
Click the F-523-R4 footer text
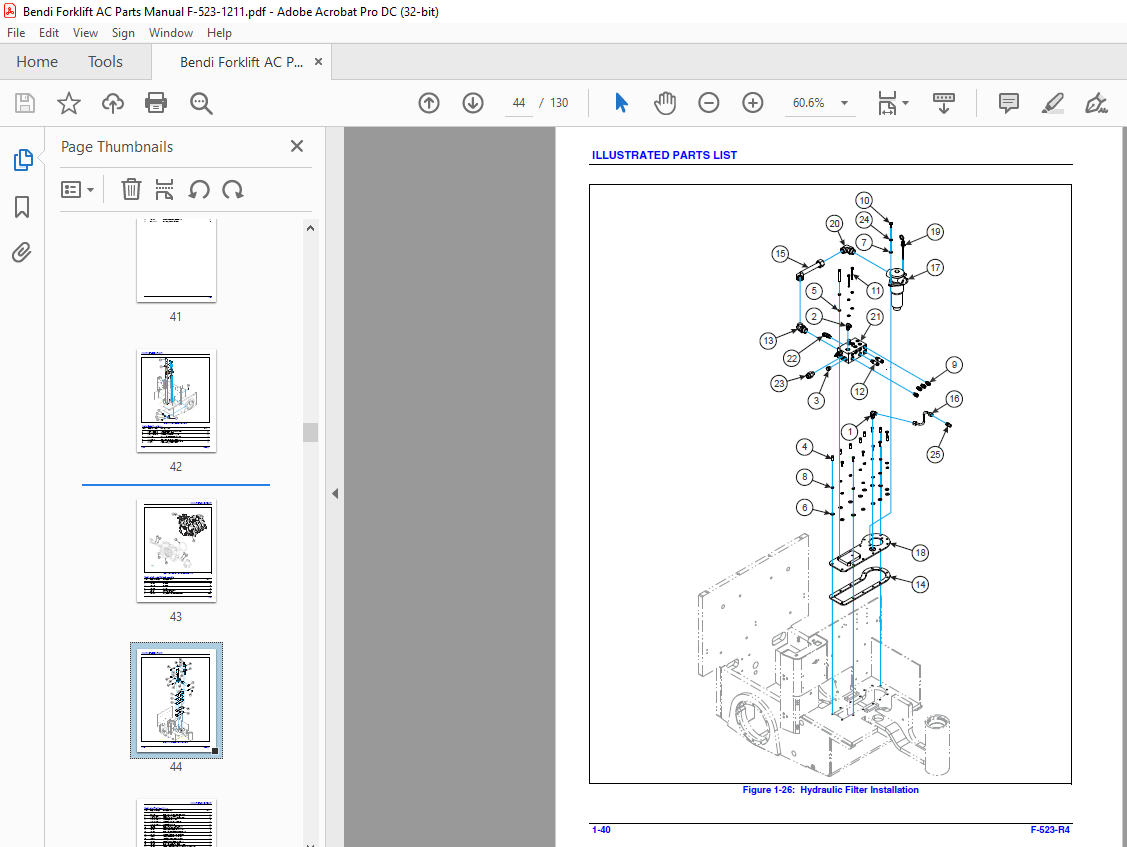click(x=1050, y=830)
